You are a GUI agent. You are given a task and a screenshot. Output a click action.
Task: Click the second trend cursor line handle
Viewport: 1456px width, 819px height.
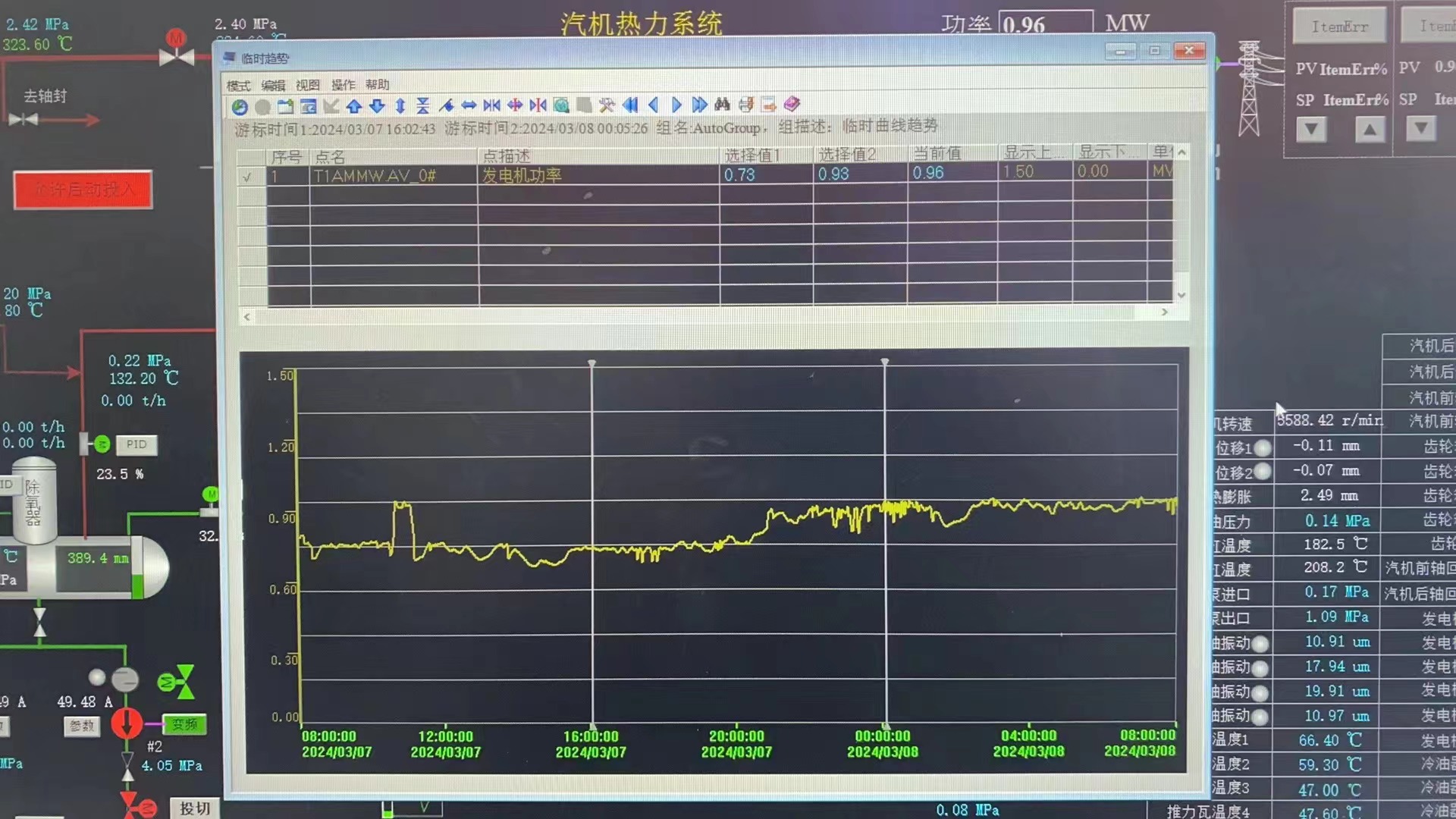click(x=884, y=362)
